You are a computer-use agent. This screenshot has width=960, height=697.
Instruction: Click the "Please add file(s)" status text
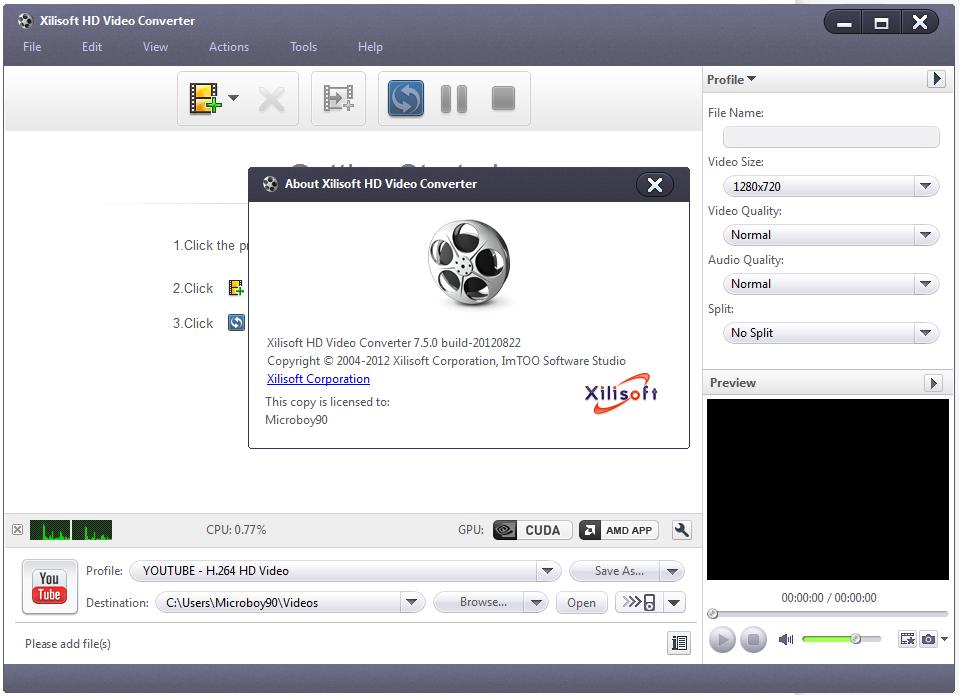click(67, 644)
